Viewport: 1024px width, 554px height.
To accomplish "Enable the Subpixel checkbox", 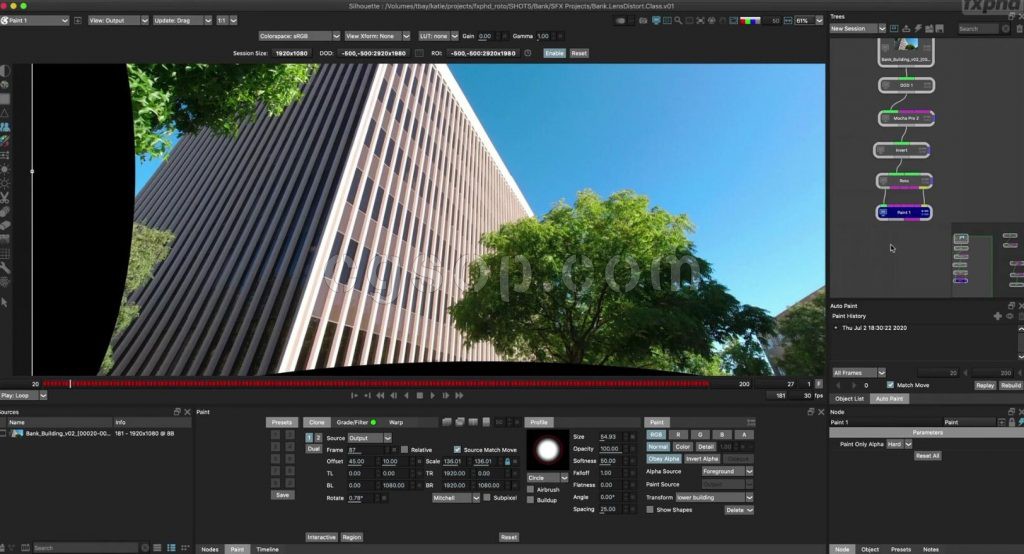I will pyautogui.click(x=487, y=498).
